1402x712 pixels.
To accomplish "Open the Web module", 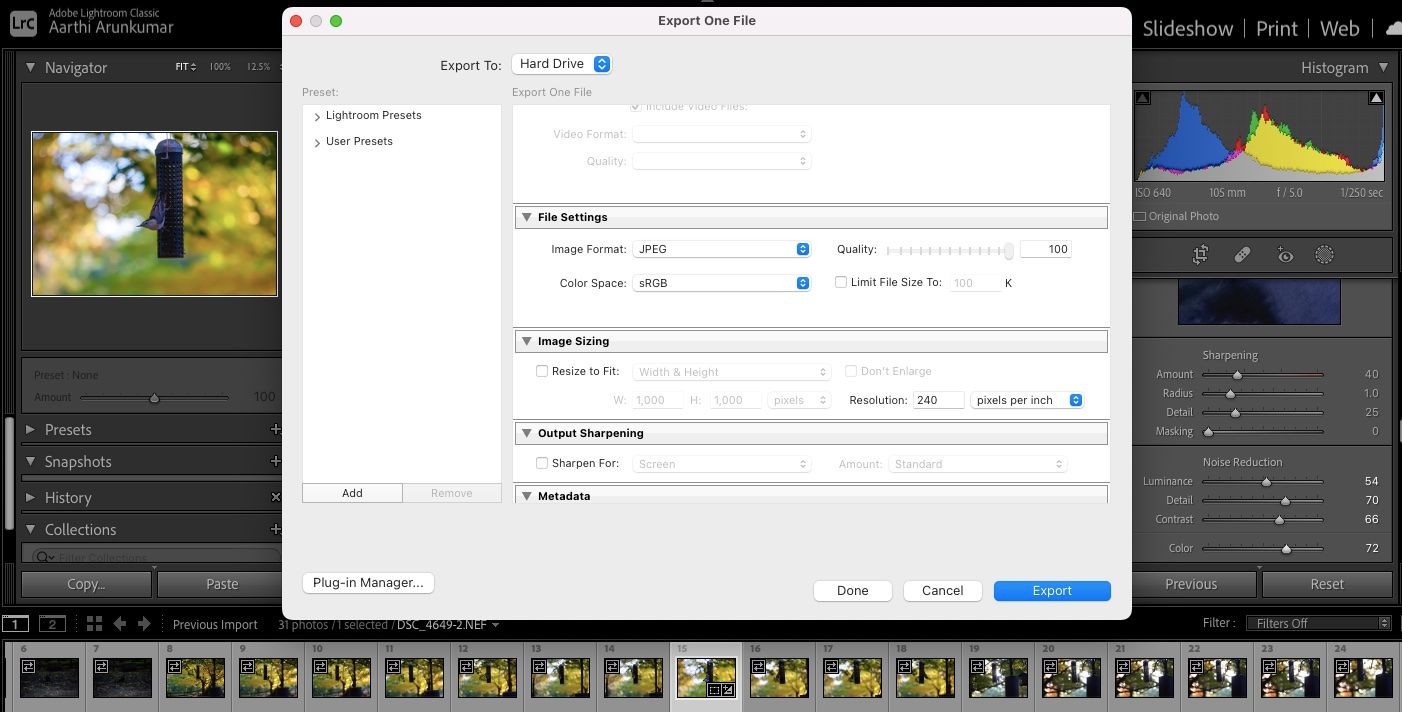I will point(1339,28).
